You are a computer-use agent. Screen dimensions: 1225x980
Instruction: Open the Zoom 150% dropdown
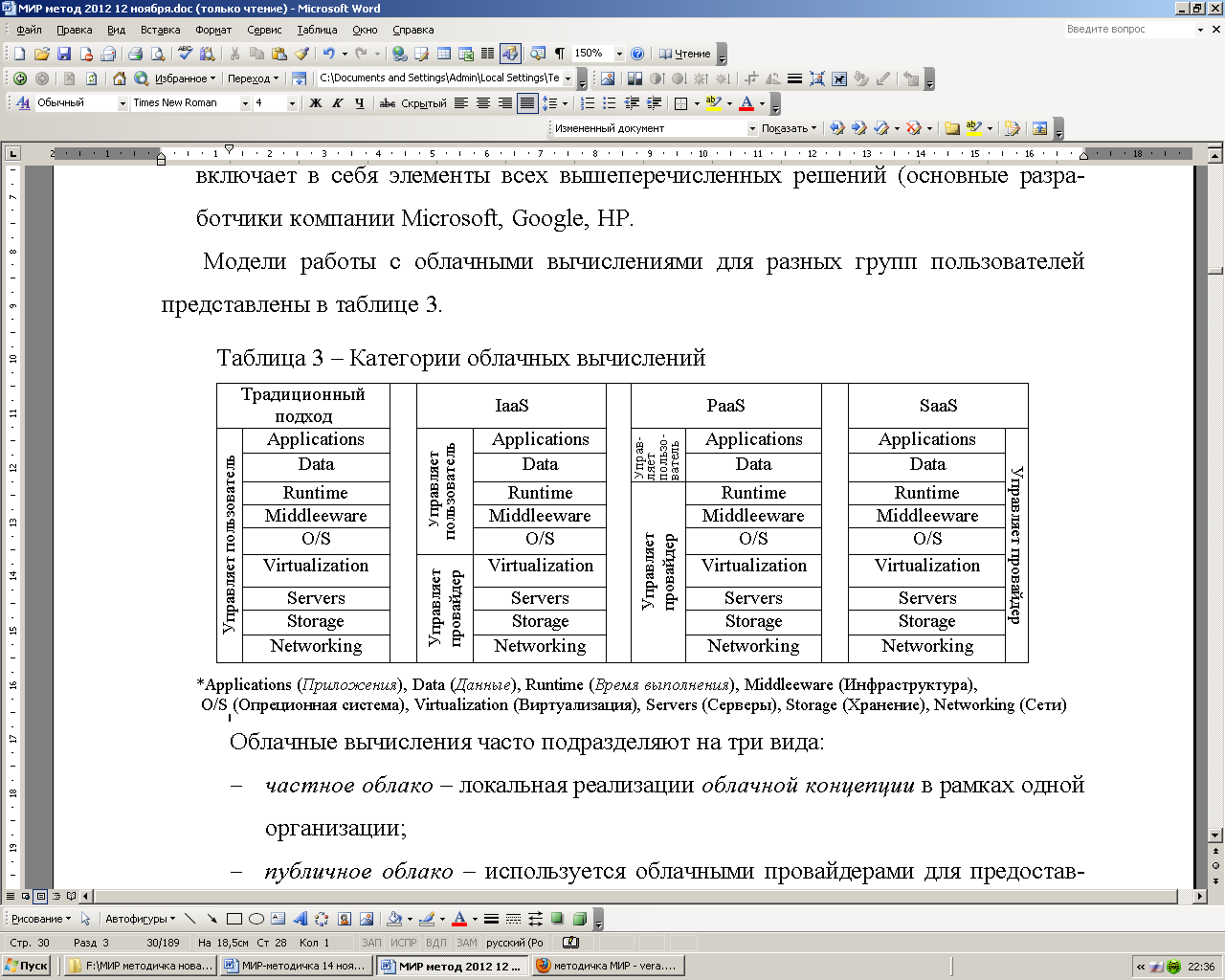click(619, 55)
